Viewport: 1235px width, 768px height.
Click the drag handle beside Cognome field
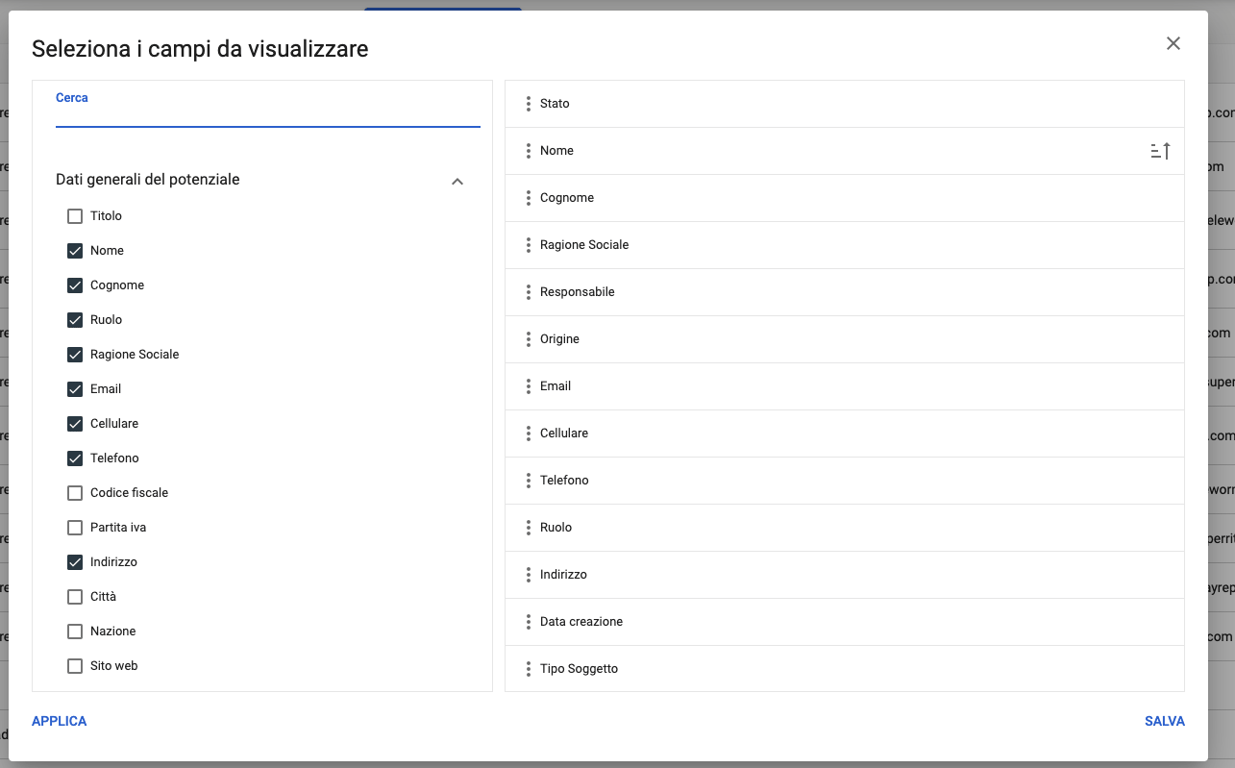pos(528,198)
